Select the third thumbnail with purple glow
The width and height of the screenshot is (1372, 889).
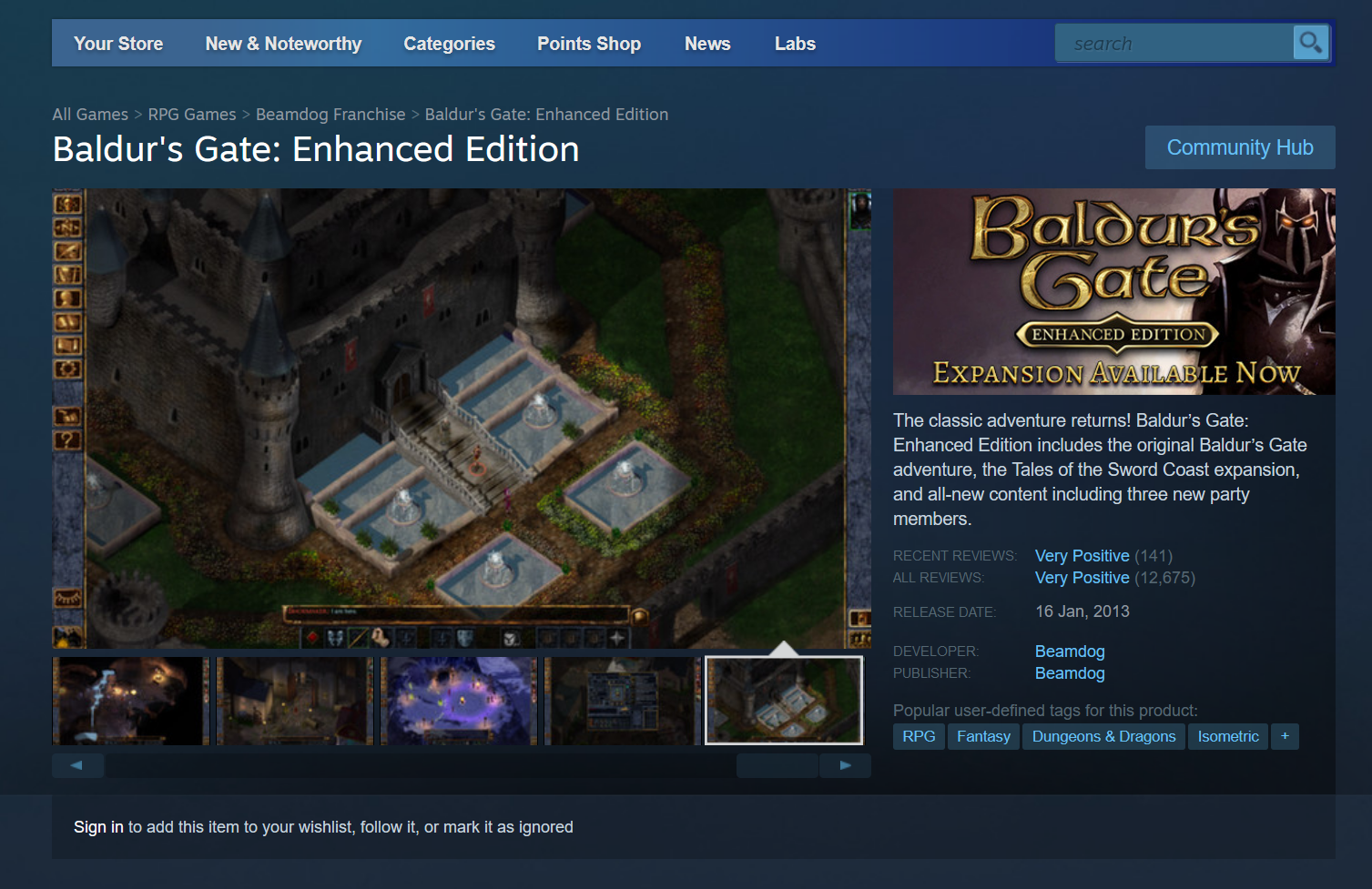(458, 701)
